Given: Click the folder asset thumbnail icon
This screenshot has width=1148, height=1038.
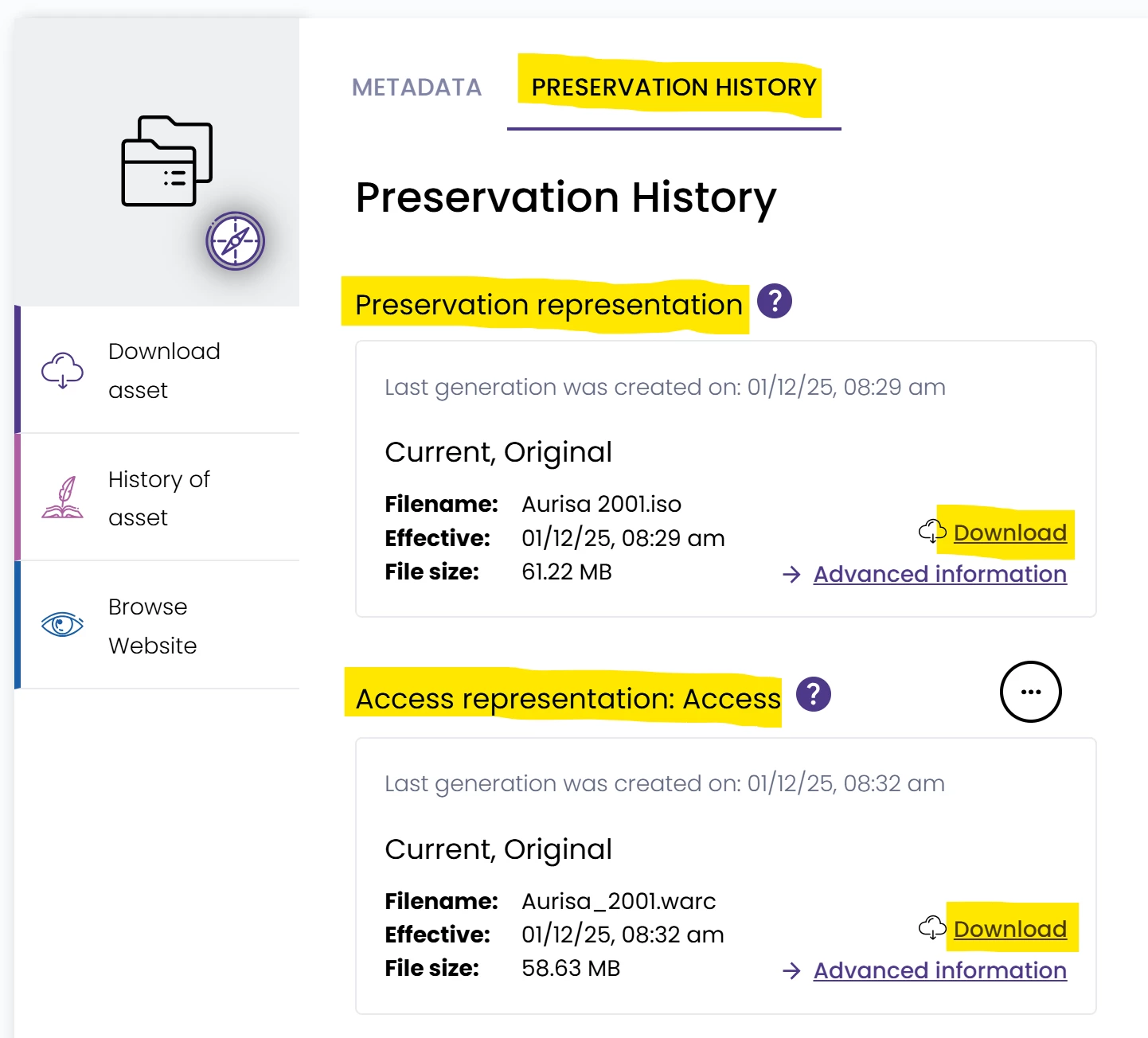Looking at the screenshot, I should (166, 162).
